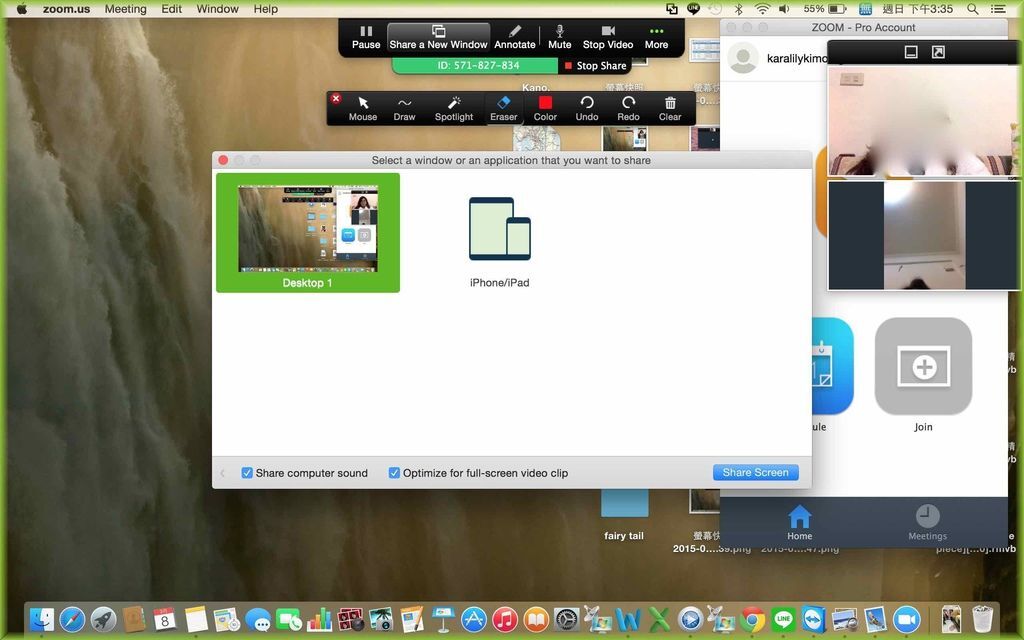Select the Draw annotation tool
This screenshot has height=640, width=1024.
click(x=404, y=108)
